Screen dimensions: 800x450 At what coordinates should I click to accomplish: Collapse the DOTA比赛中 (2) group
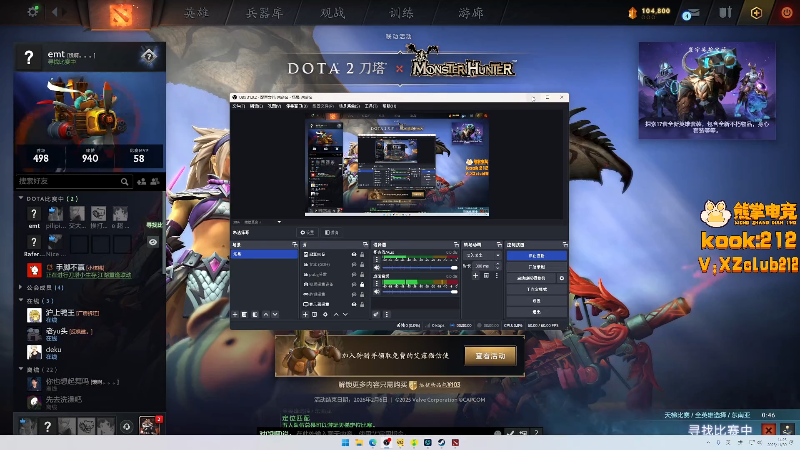(21, 198)
